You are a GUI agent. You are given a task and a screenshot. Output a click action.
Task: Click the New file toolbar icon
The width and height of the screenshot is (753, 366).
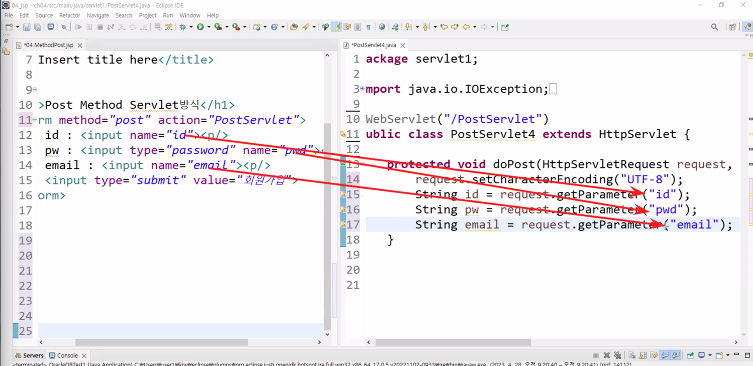(9, 27)
